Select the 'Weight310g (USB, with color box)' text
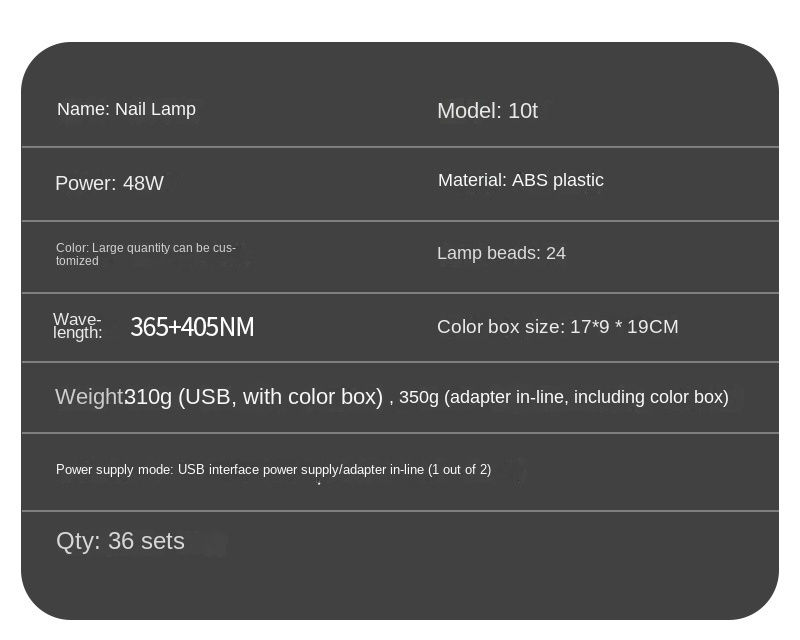This screenshot has height=640, width=800. coord(219,397)
